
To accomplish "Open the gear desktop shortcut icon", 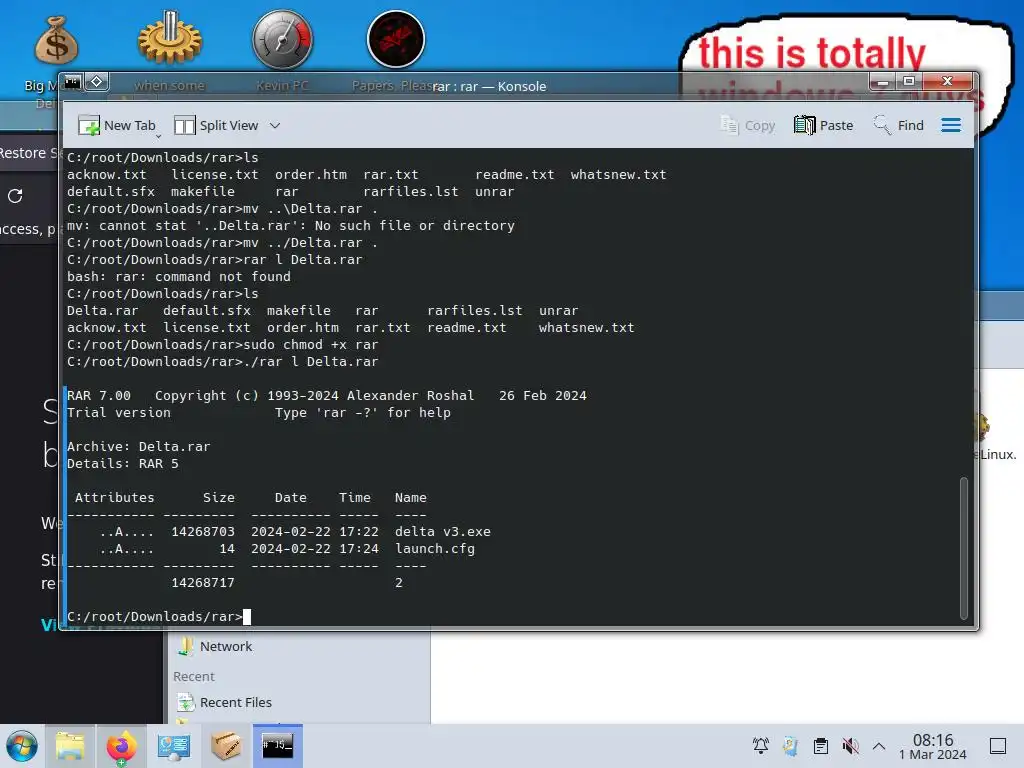I will [170, 38].
